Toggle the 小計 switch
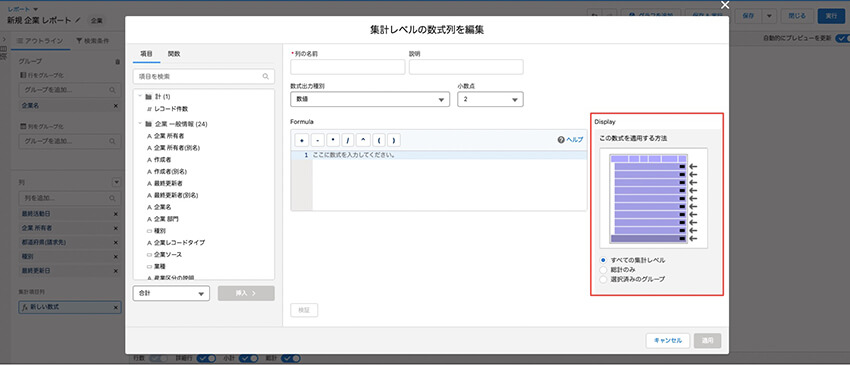850x365 pixels. 249,358
